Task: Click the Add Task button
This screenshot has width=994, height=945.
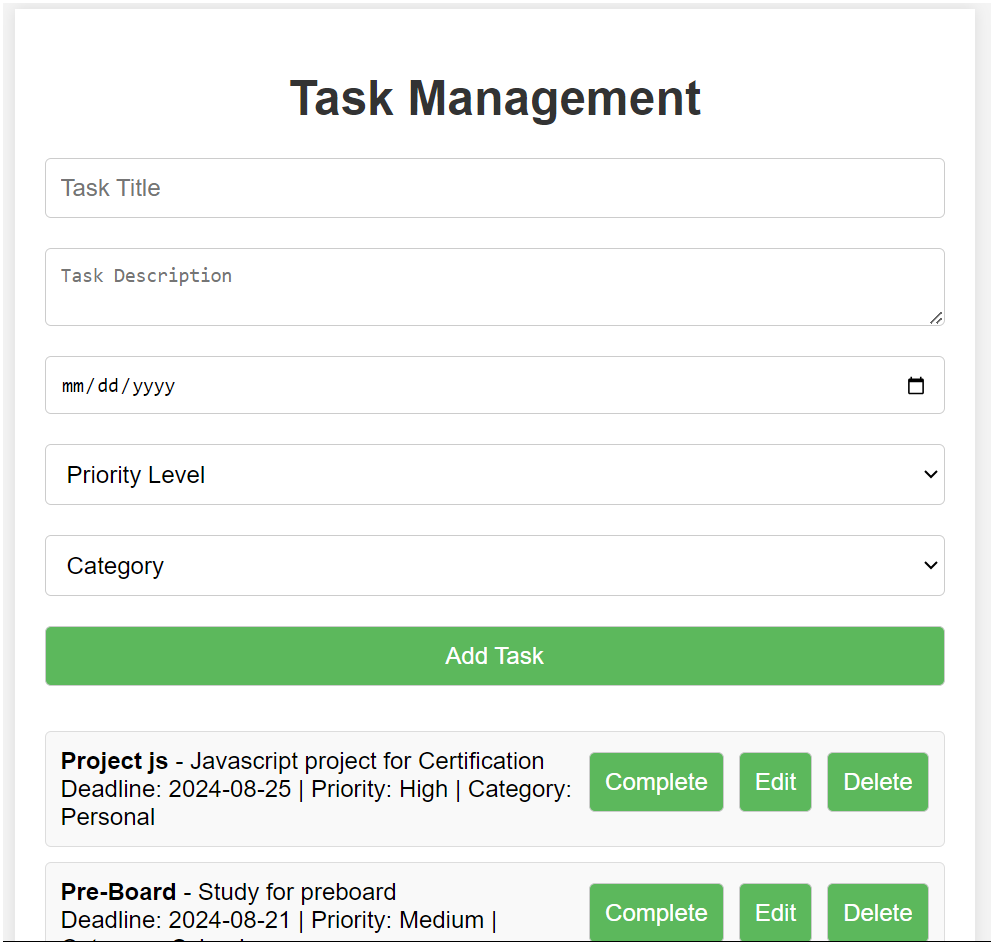Action: click(494, 656)
